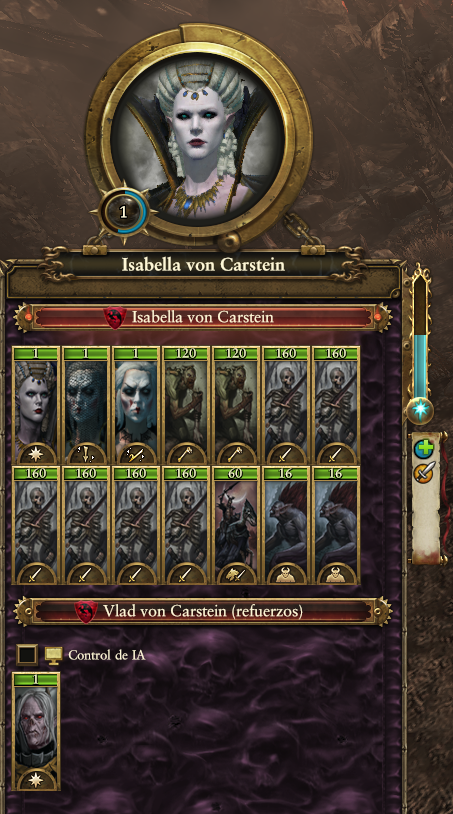Select the first zombie unit card (120)
453x814 pixels.
(185, 405)
